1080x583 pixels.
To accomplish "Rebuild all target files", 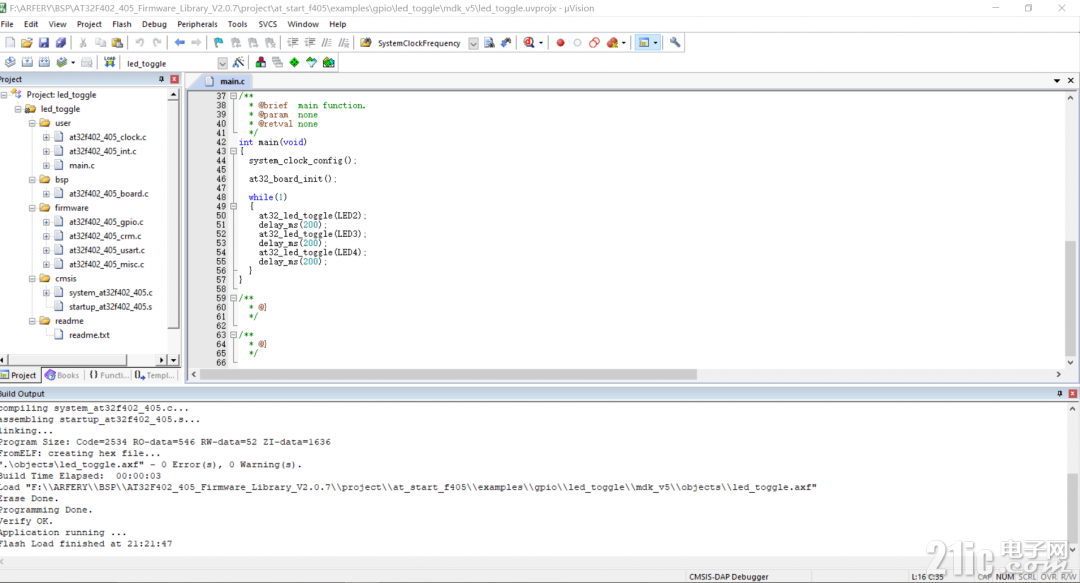I will coord(44,63).
